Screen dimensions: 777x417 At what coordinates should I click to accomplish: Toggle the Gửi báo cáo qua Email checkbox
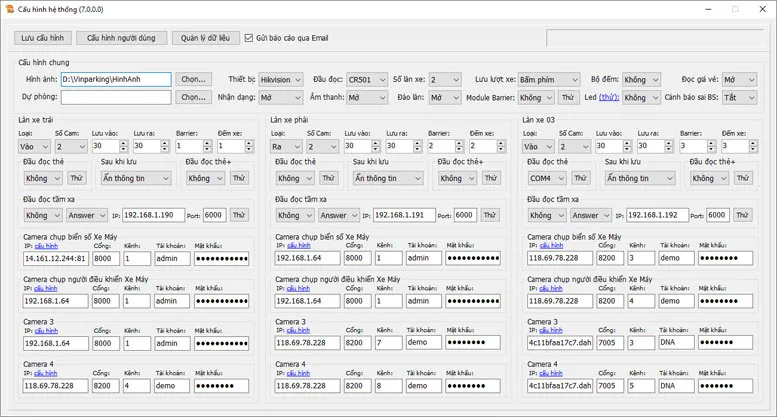click(x=250, y=38)
